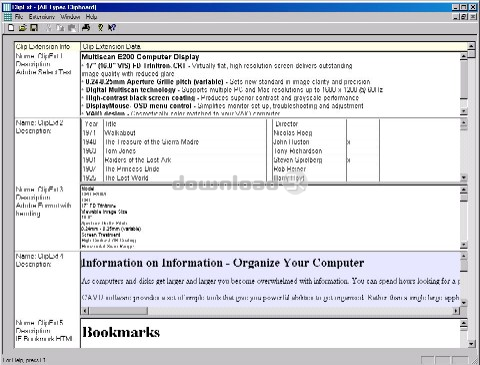Click the main window scrollbar down arrow

click(471, 344)
